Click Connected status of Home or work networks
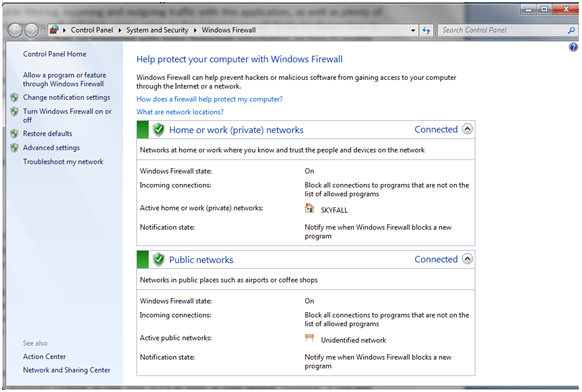 (436, 130)
